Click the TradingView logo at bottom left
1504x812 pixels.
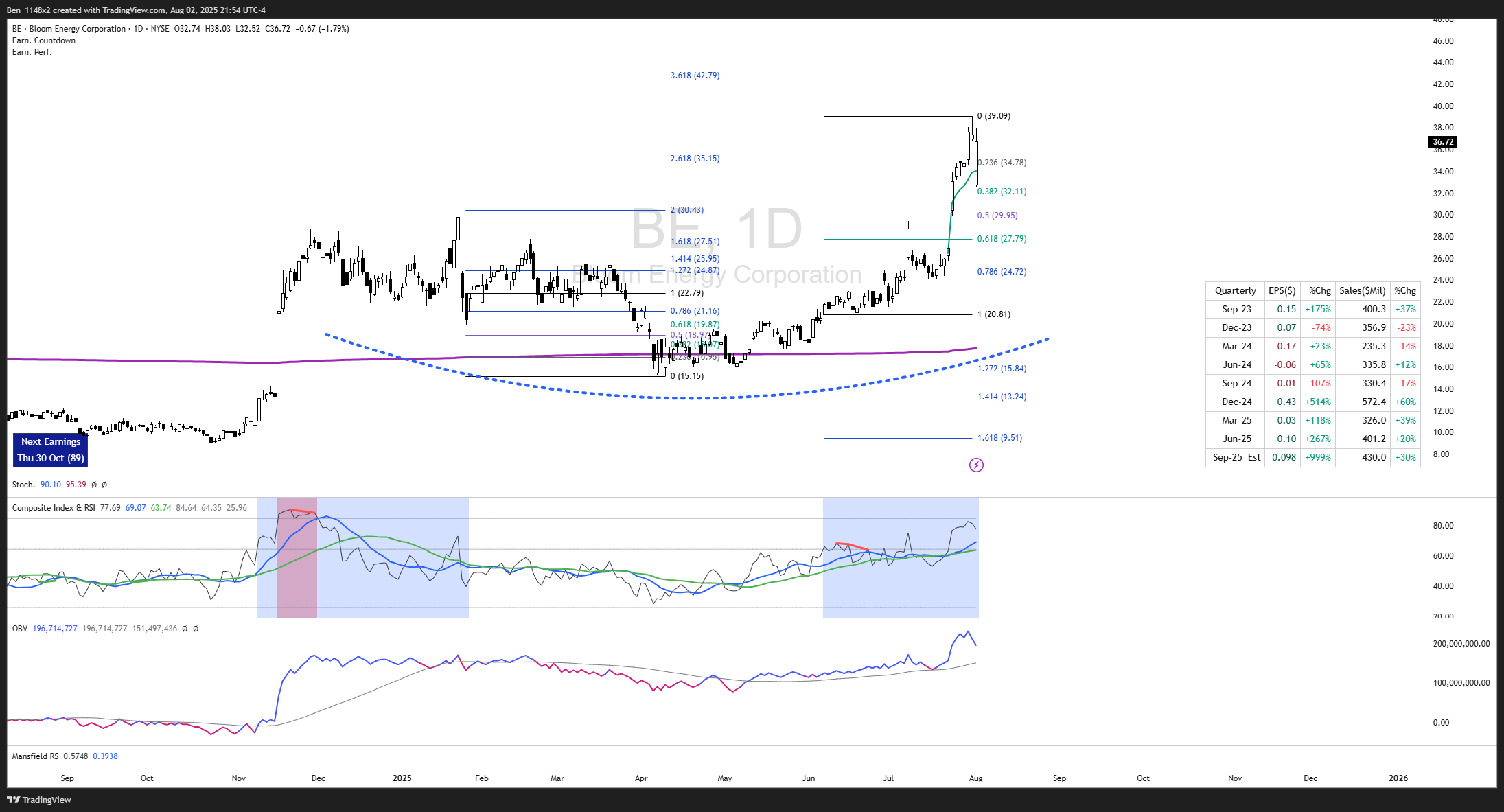(x=39, y=800)
